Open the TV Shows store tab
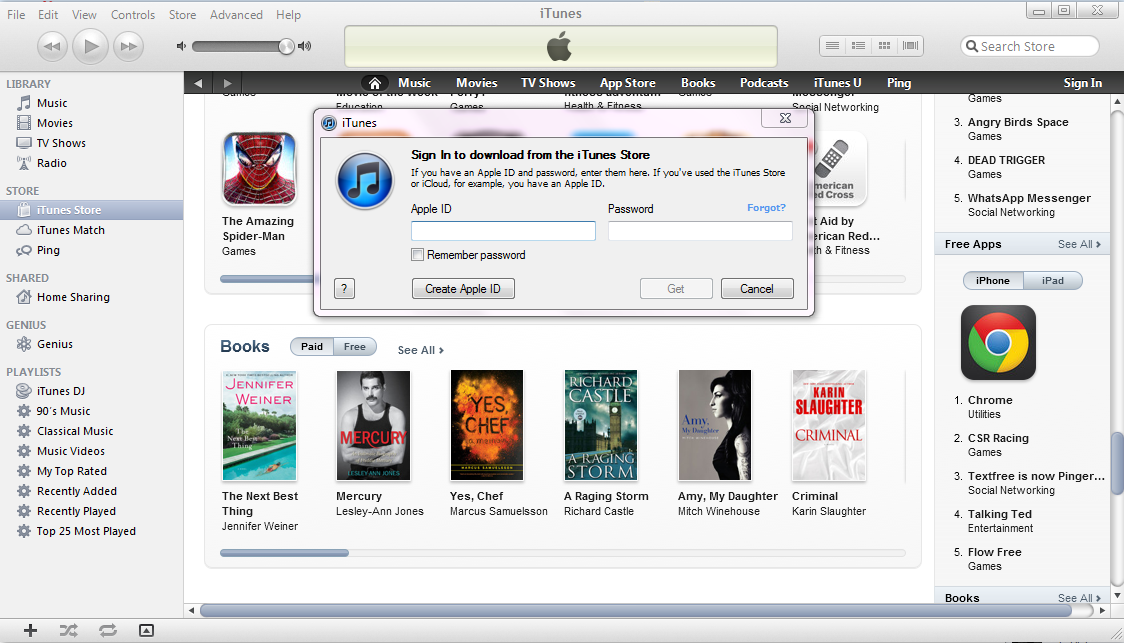This screenshot has width=1124, height=643. [x=548, y=83]
